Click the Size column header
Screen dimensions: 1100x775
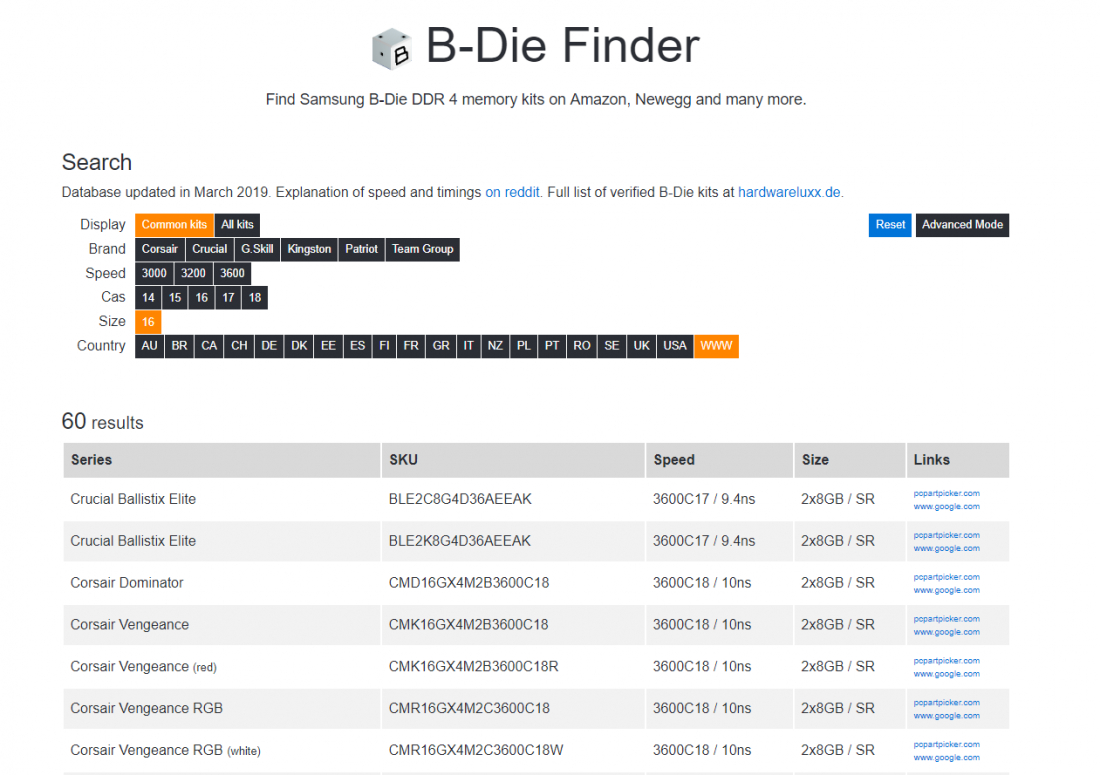point(850,460)
